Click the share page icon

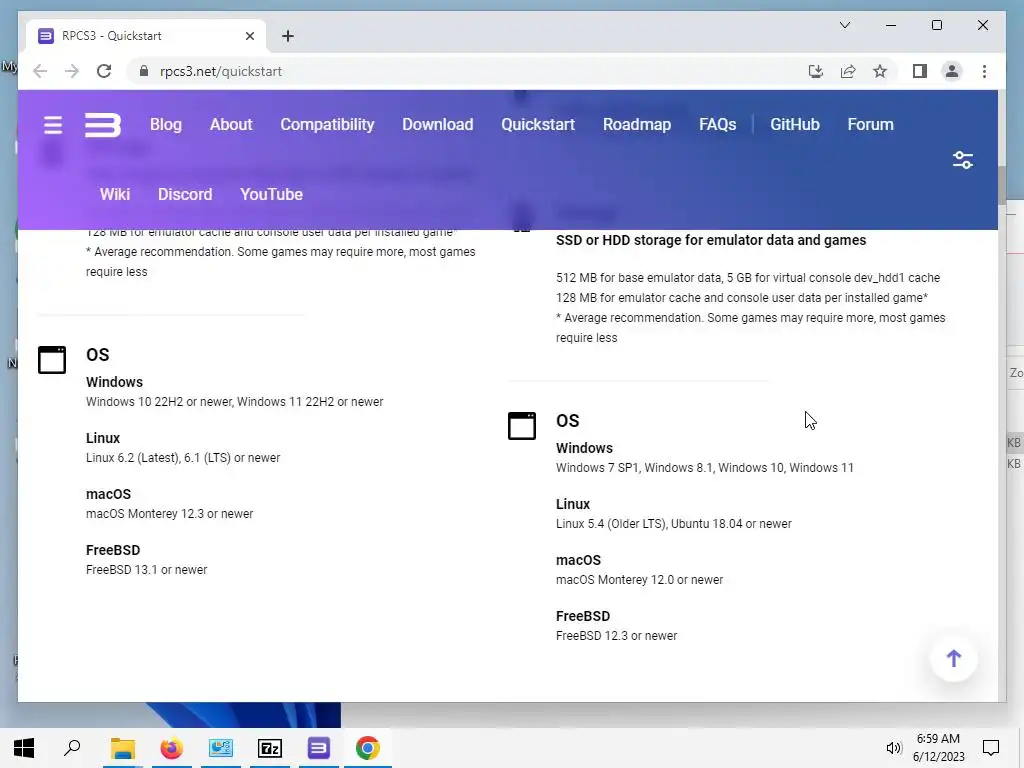pyautogui.click(x=848, y=71)
